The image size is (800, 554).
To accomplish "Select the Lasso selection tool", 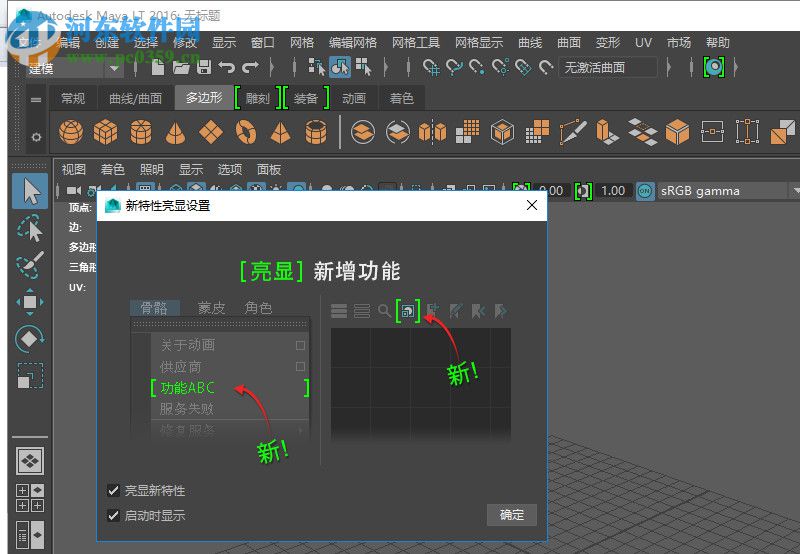I will tap(30, 228).
